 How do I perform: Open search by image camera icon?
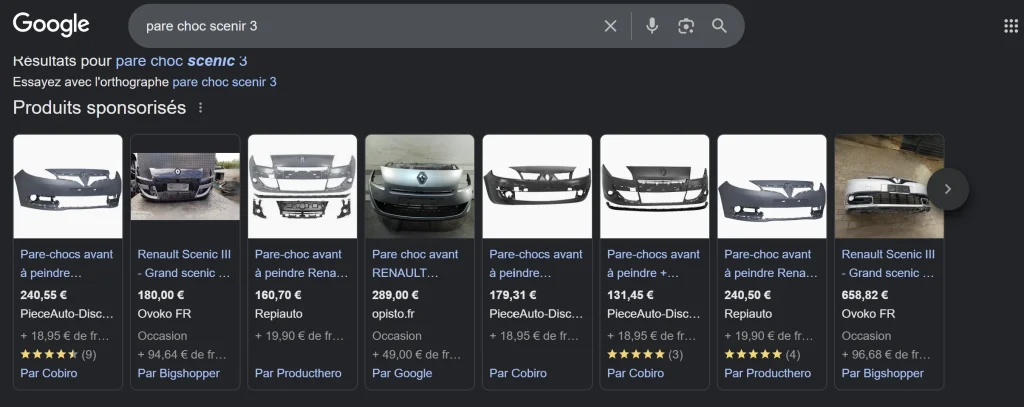coord(686,26)
